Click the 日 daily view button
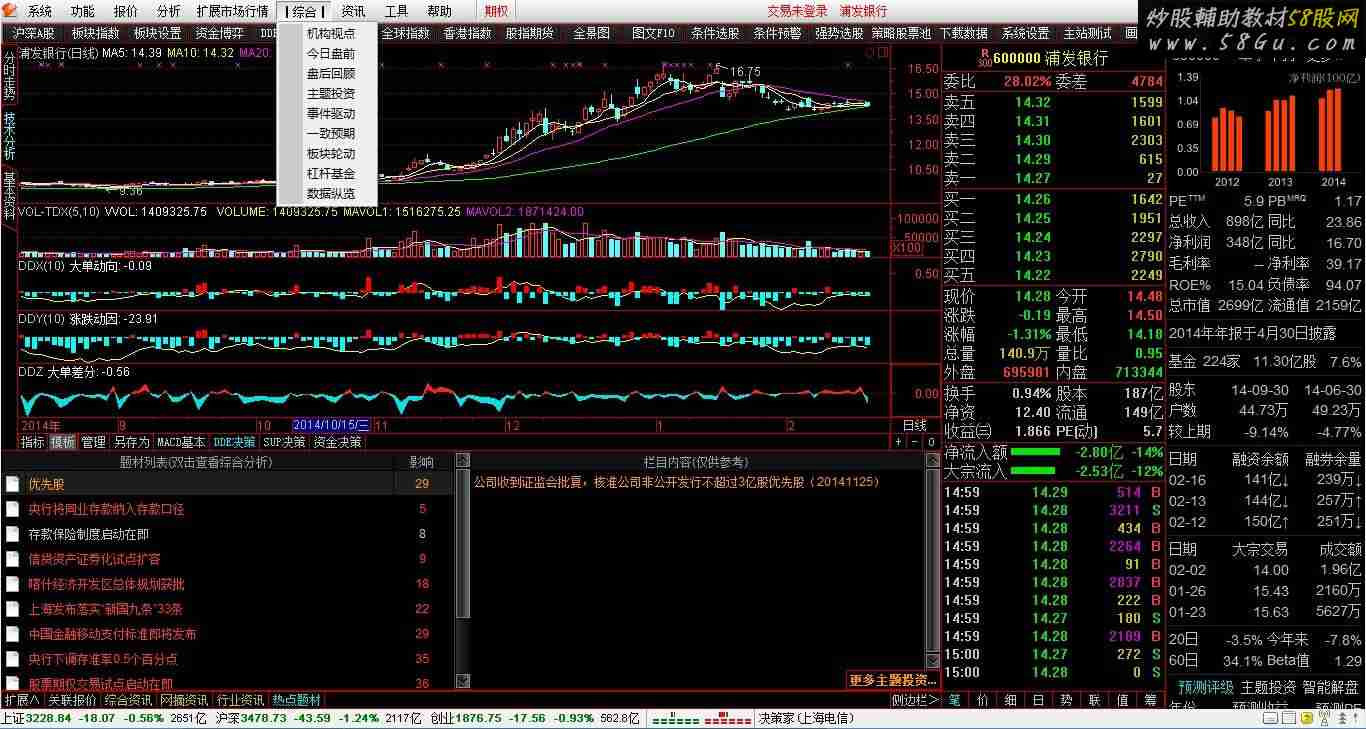 click(x=1039, y=700)
